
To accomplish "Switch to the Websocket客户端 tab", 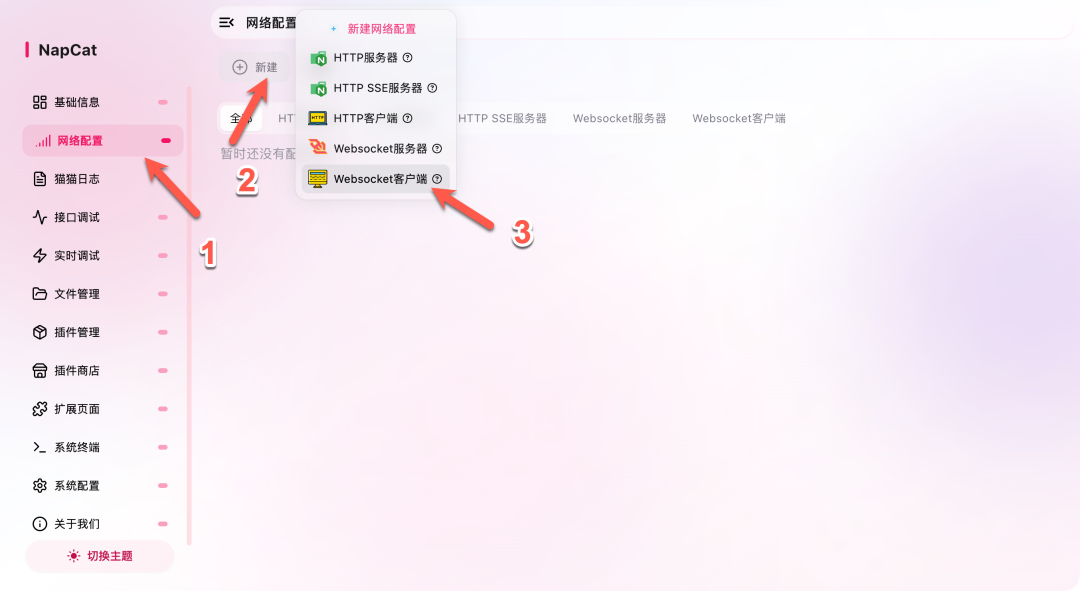I will [738, 118].
